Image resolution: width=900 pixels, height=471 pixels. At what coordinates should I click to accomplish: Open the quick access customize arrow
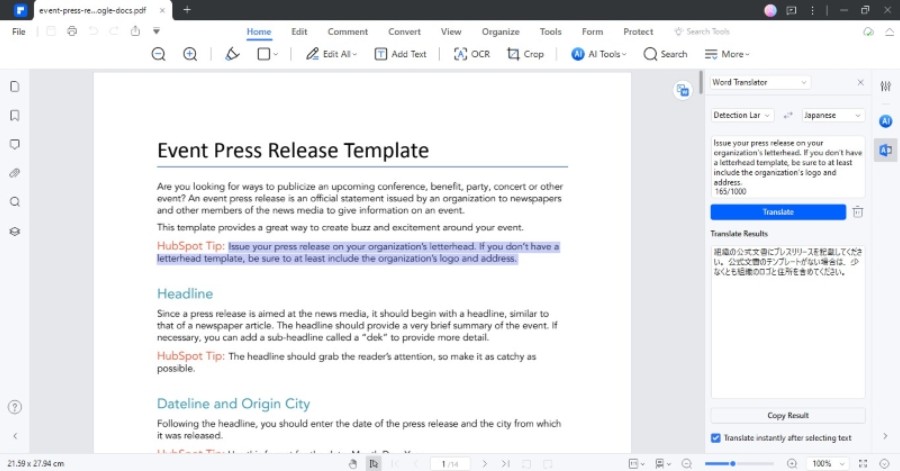click(156, 31)
